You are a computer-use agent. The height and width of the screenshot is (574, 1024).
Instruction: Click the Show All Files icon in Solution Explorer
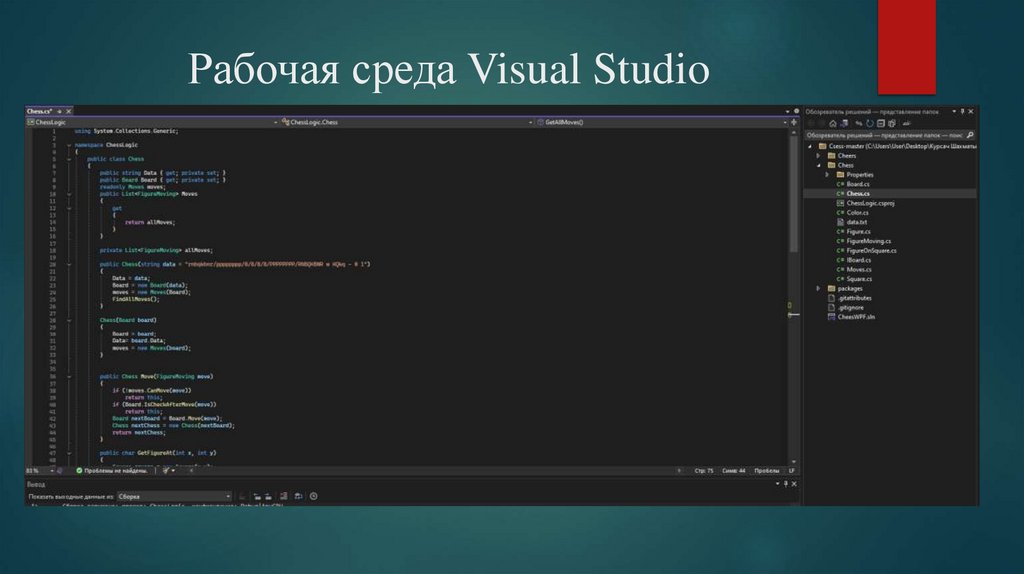click(892, 123)
